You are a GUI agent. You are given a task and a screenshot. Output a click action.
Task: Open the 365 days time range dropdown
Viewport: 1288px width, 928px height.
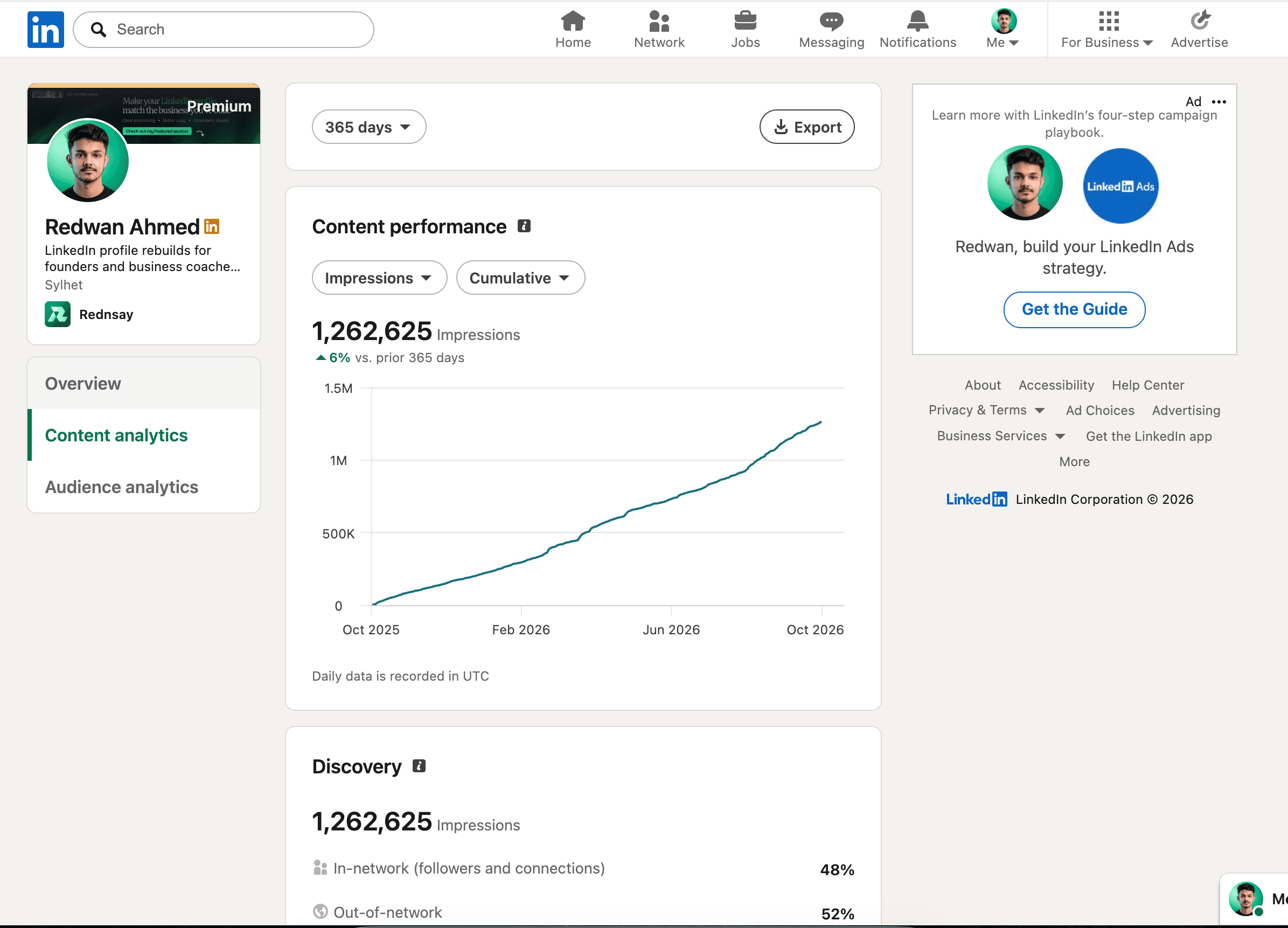tap(368, 127)
